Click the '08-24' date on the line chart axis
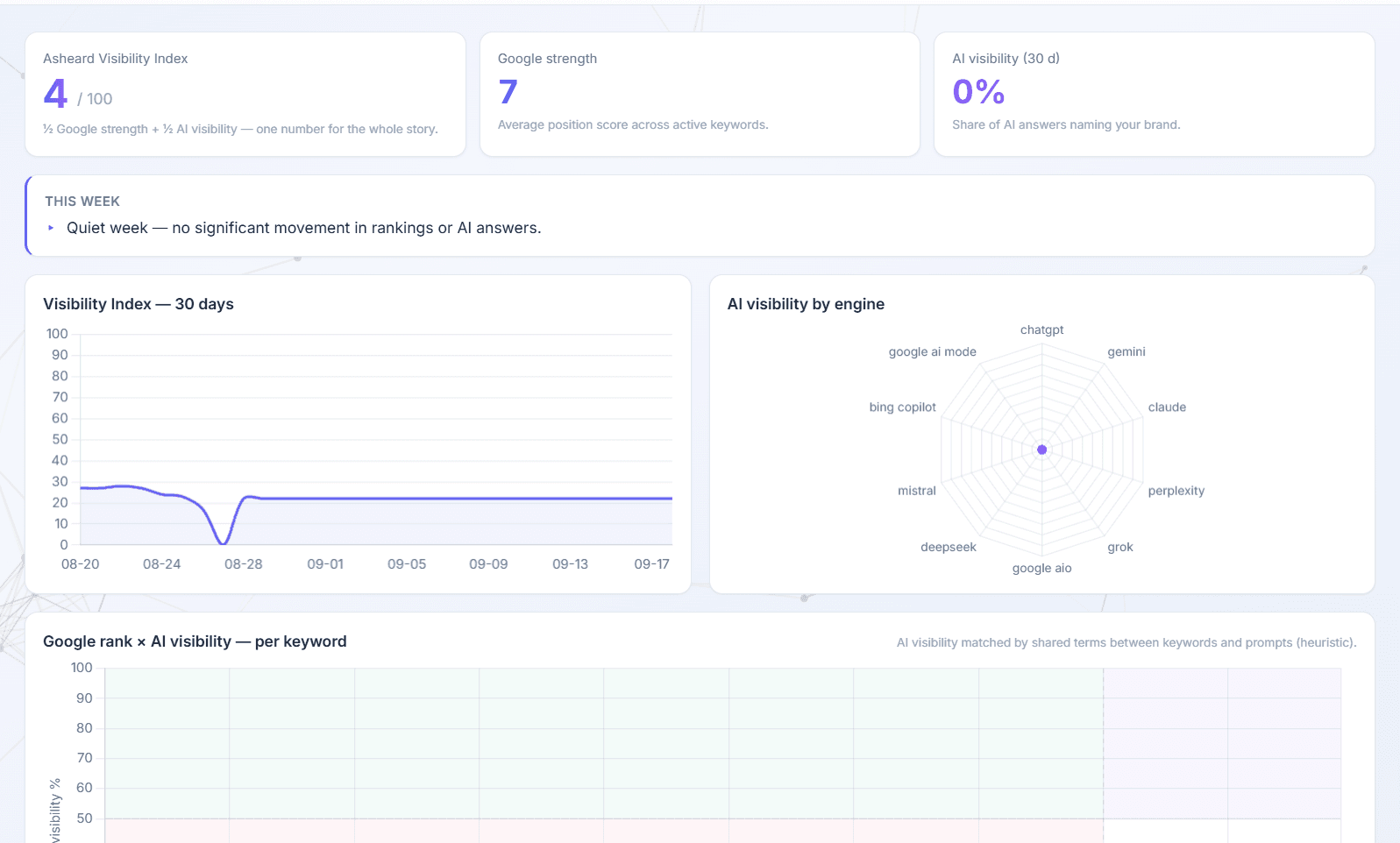 point(162,564)
